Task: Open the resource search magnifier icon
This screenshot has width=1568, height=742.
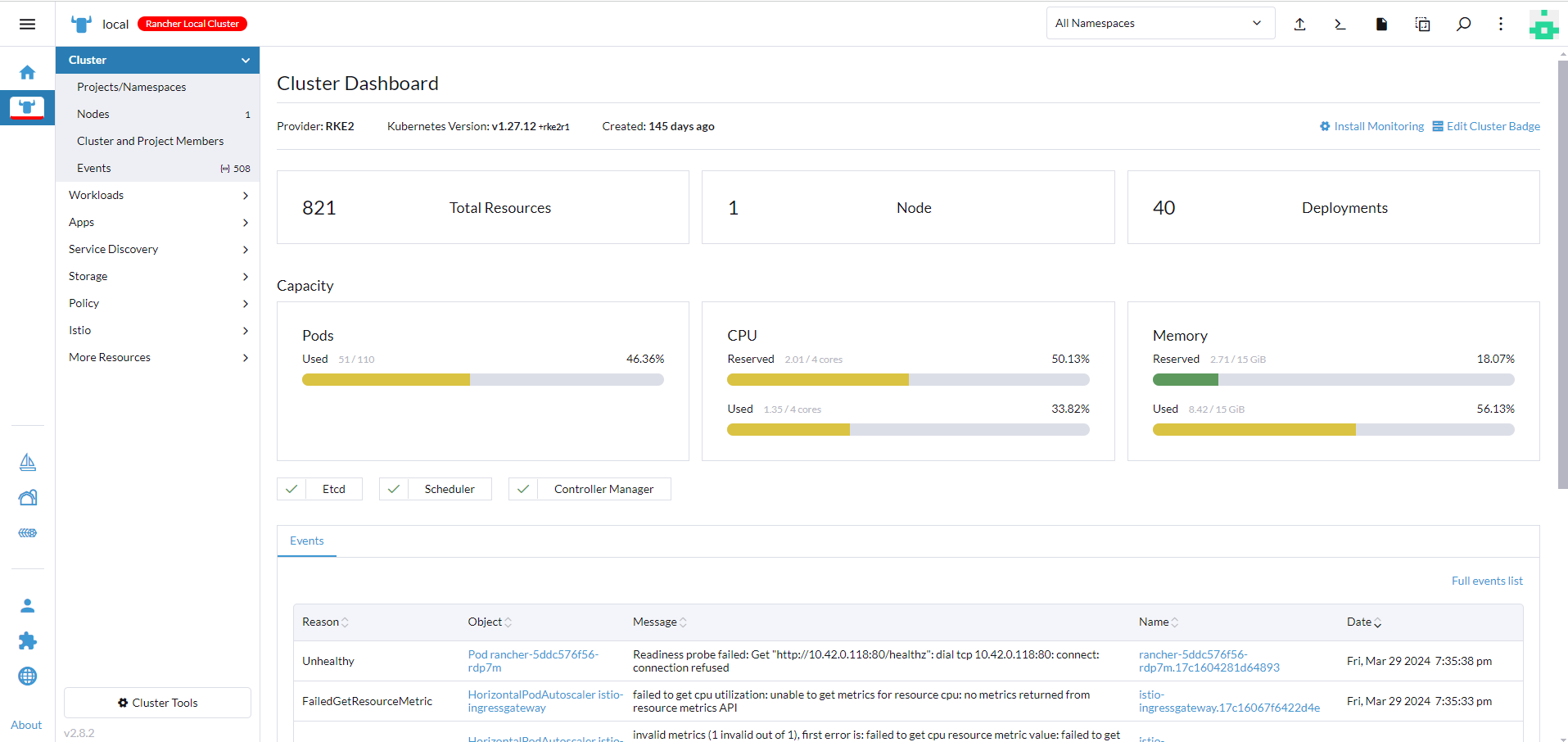Action: 1463,24
